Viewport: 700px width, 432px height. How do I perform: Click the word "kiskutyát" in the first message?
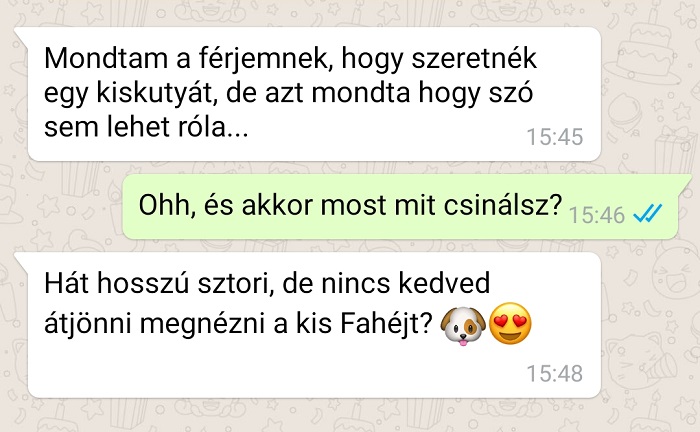pos(156,94)
